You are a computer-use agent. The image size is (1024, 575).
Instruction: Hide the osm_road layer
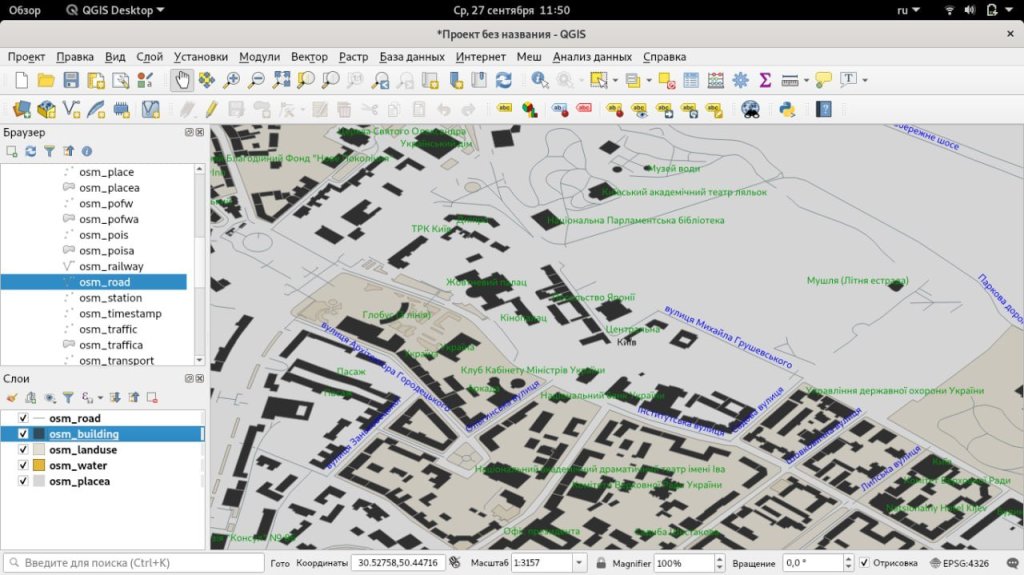click(x=23, y=418)
